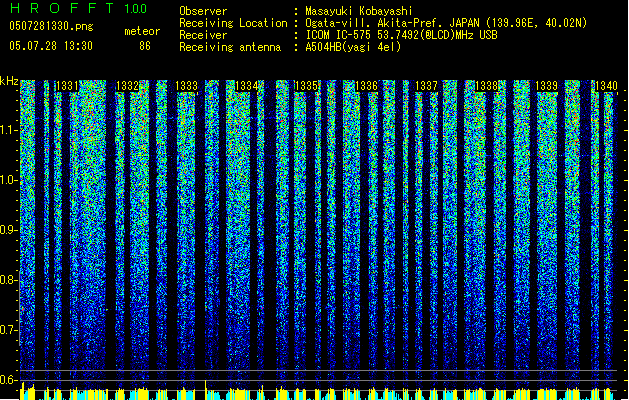Click the 1333 time marker
Image resolution: width=629 pixels, height=400 pixels.
pos(187,86)
